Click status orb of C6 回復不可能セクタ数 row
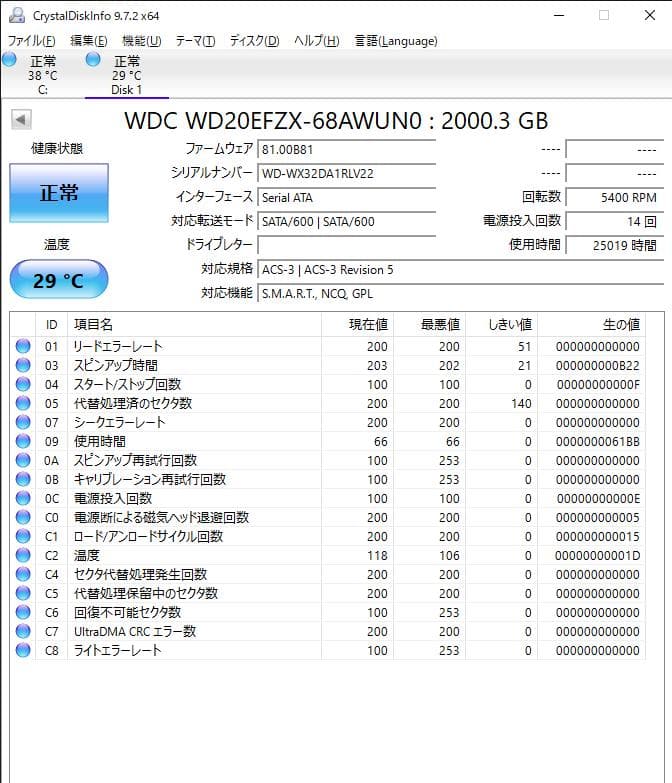This screenshot has width=672, height=783. (x=23, y=612)
